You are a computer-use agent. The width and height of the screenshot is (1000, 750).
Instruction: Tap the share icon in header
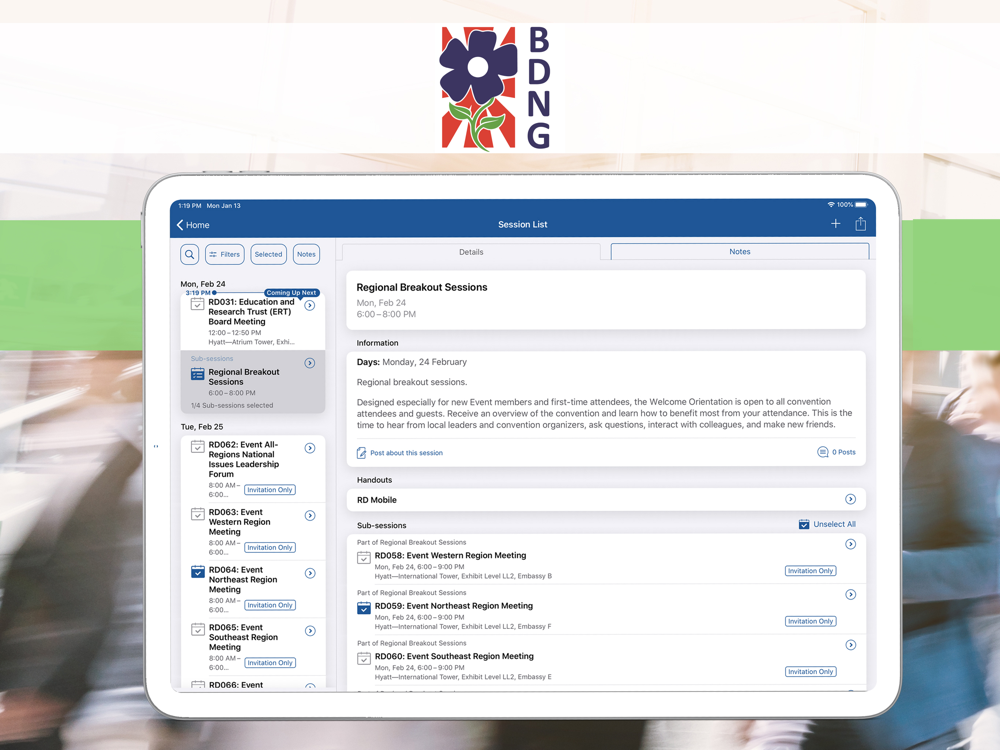[860, 223]
